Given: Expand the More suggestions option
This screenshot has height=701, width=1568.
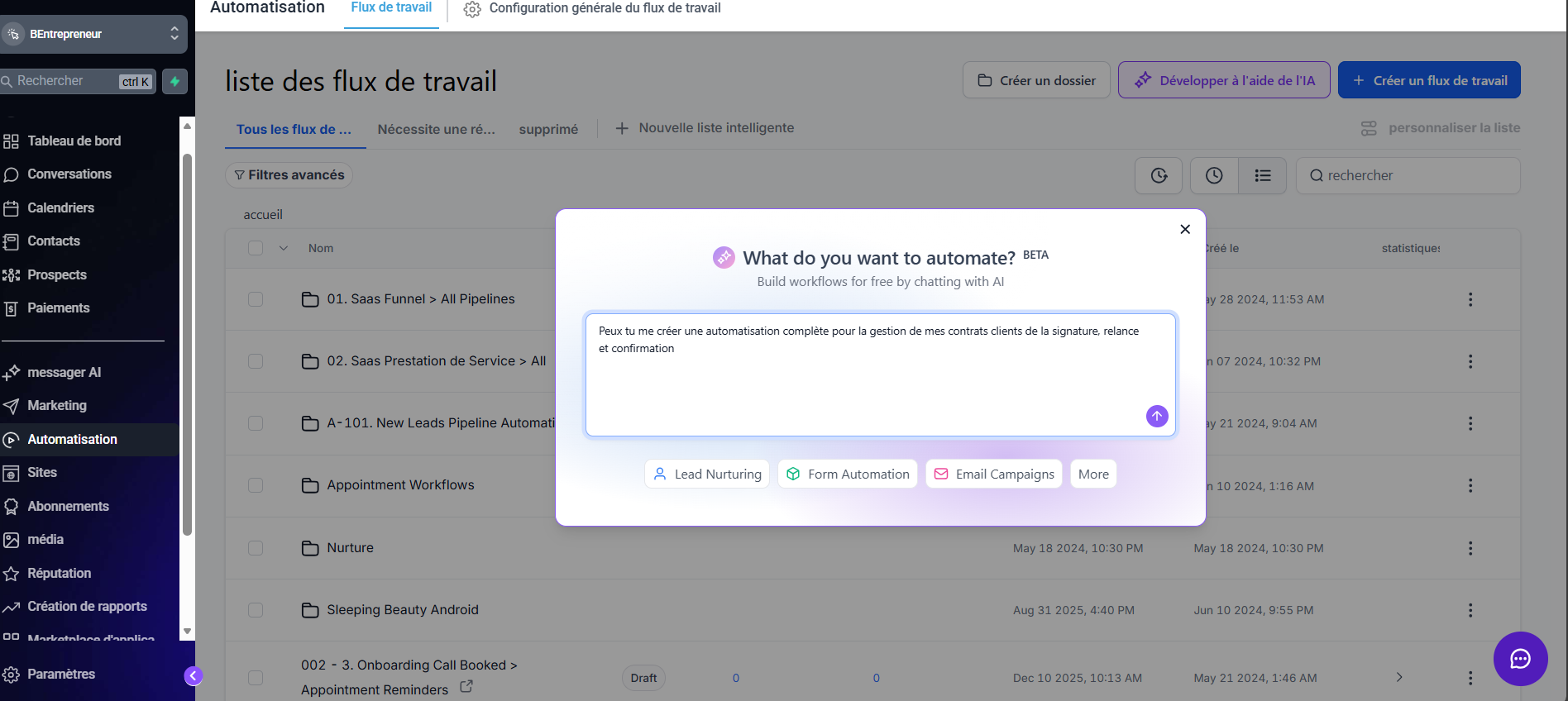Looking at the screenshot, I should point(1092,474).
